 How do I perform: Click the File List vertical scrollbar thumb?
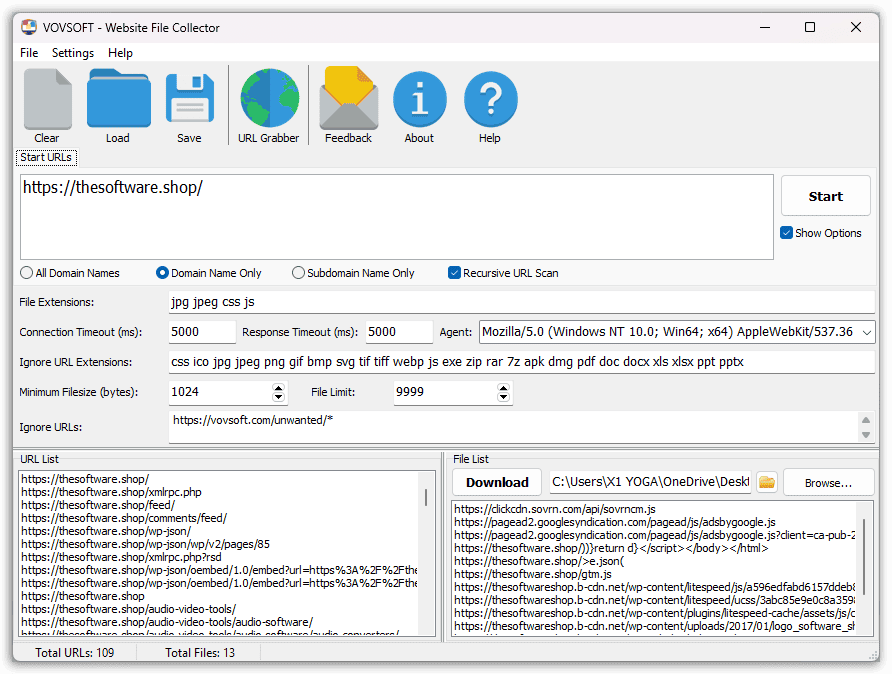pyautogui.click(x=864, y=556)
